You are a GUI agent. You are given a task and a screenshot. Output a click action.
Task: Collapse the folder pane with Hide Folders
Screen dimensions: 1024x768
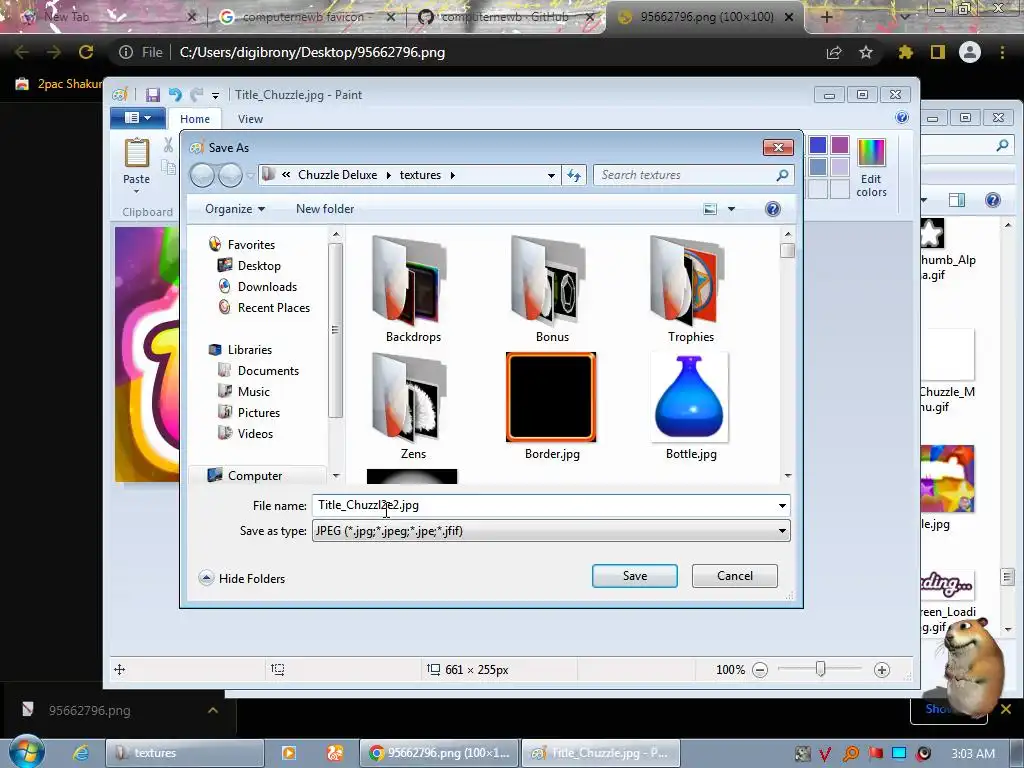[x=242, y=578]
